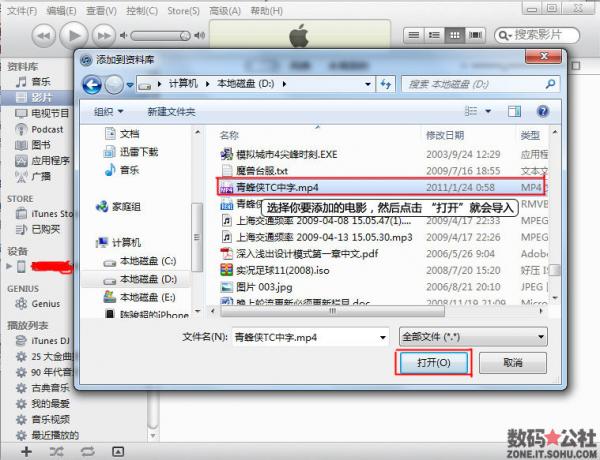Open the 高级(A) menu
Viewport: 600px width, 460px height.
(225, 11)
